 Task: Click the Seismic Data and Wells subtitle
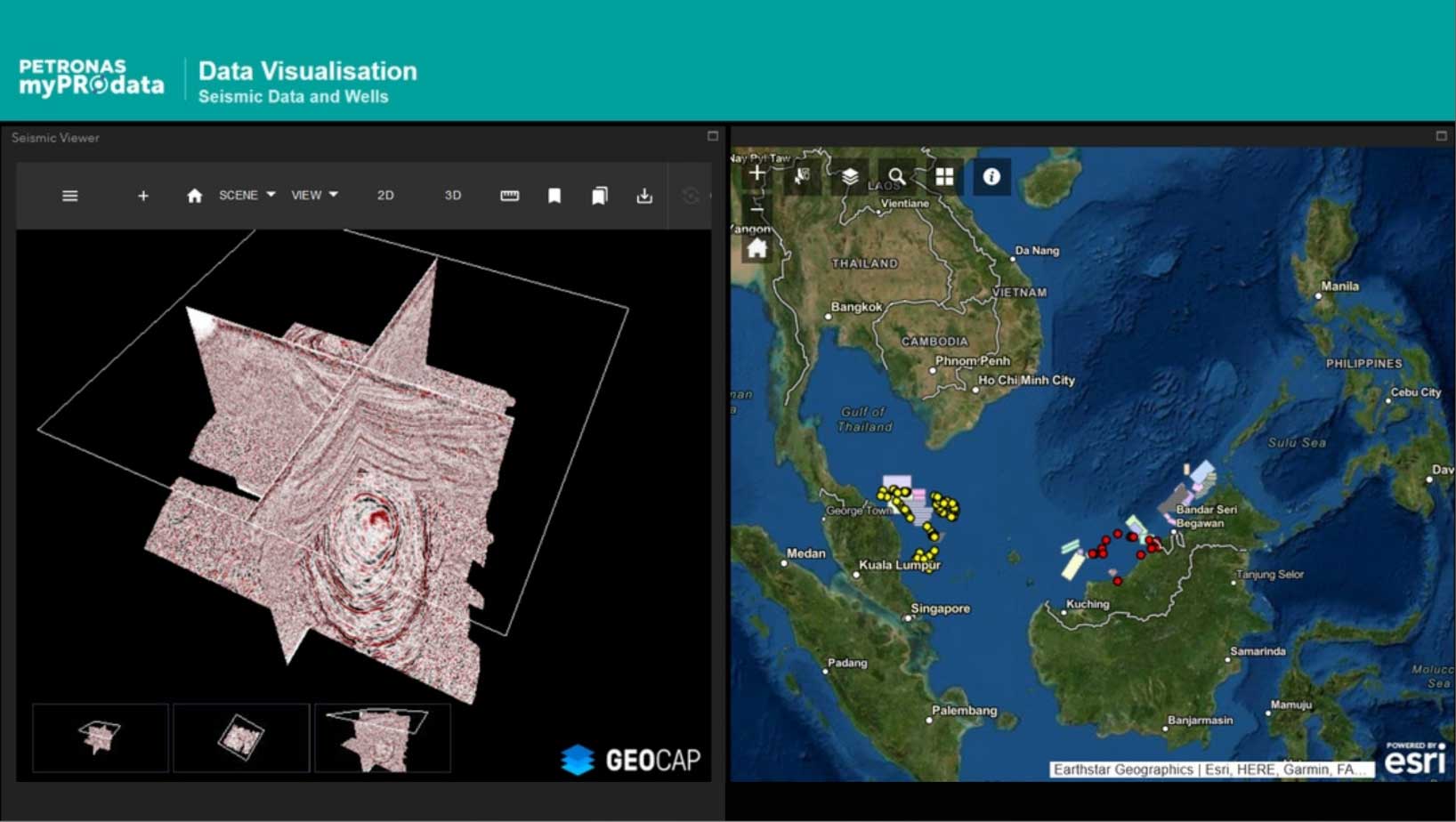293,97
